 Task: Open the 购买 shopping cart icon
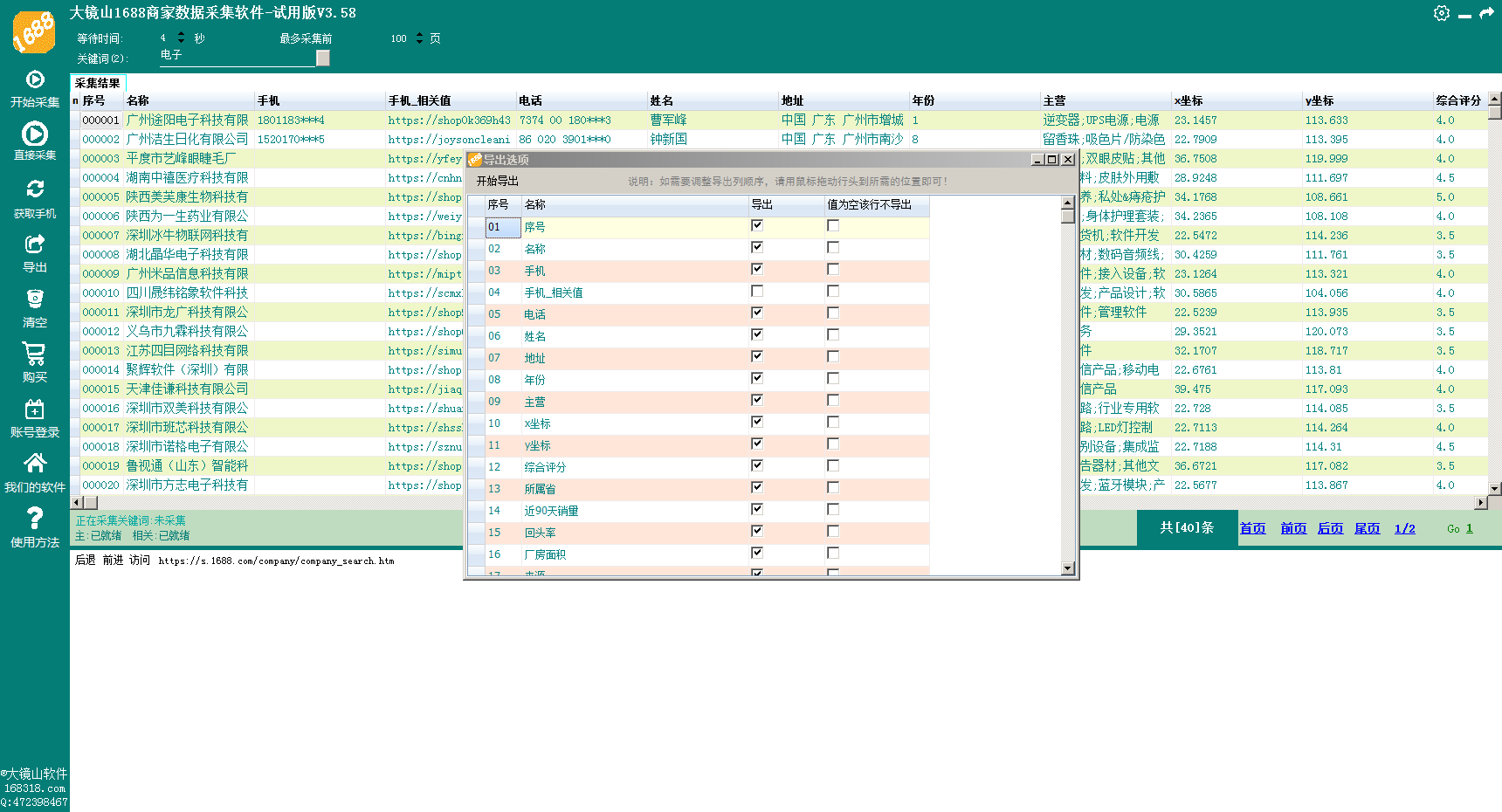click(x=35, y=354)
